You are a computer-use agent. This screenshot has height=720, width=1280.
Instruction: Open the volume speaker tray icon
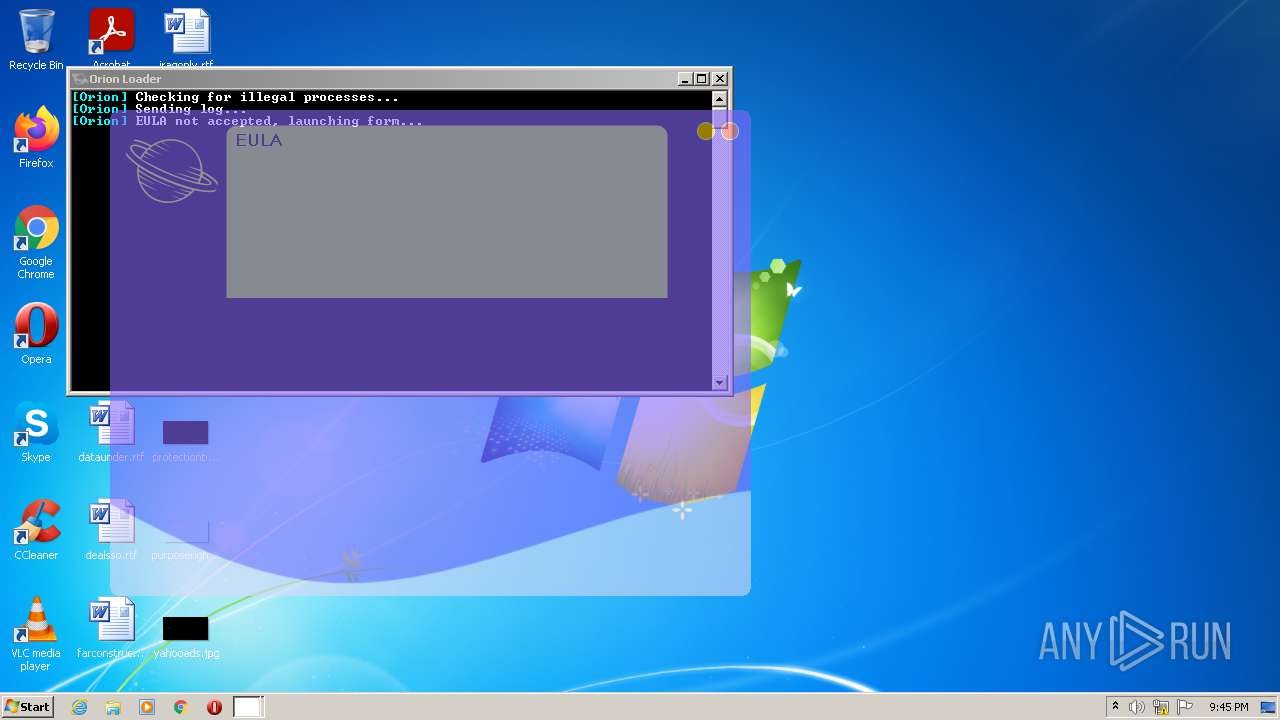(1137, 707)
